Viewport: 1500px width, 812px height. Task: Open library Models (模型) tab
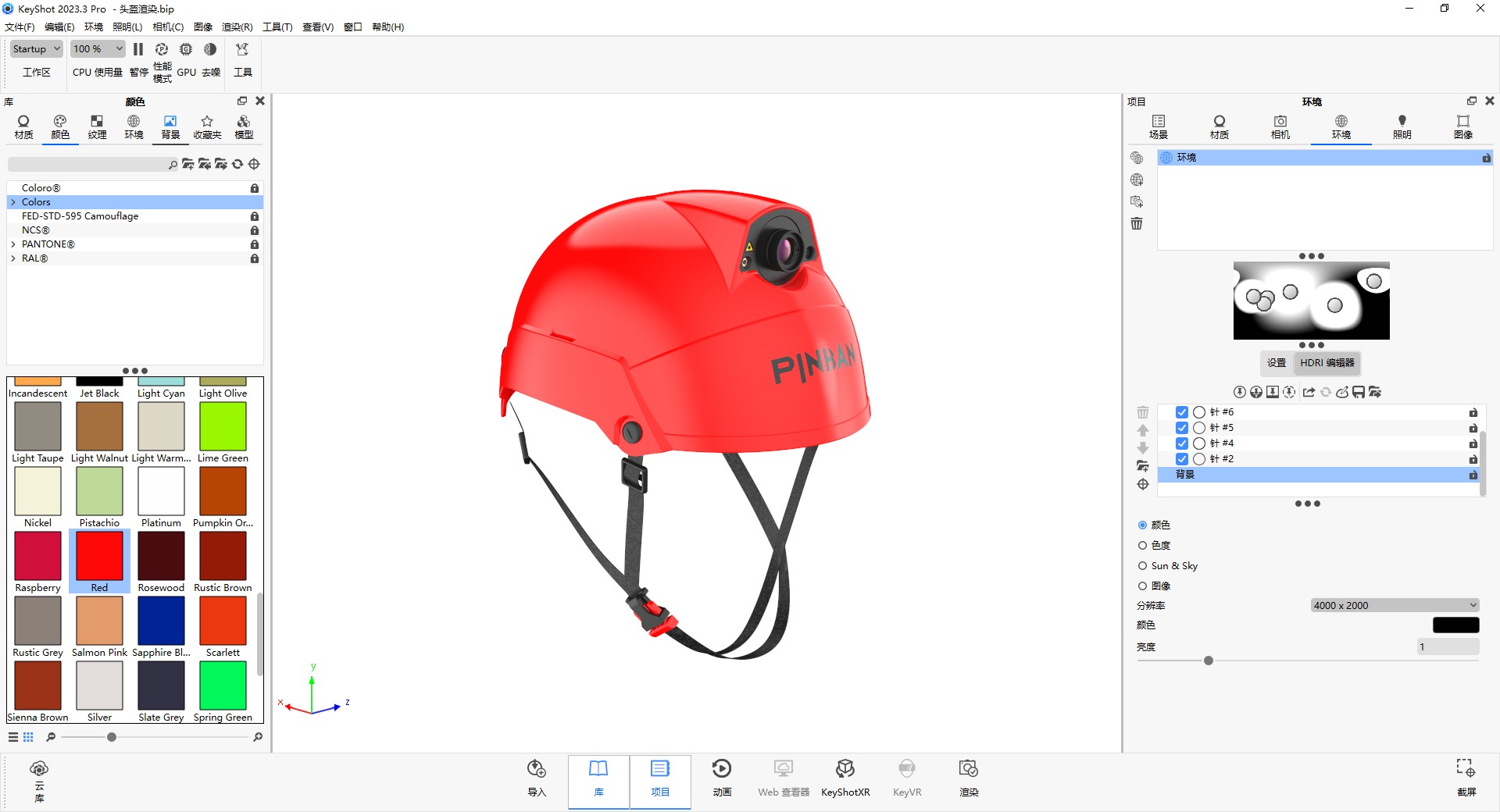pyautogui.click(x=244, y=127)
